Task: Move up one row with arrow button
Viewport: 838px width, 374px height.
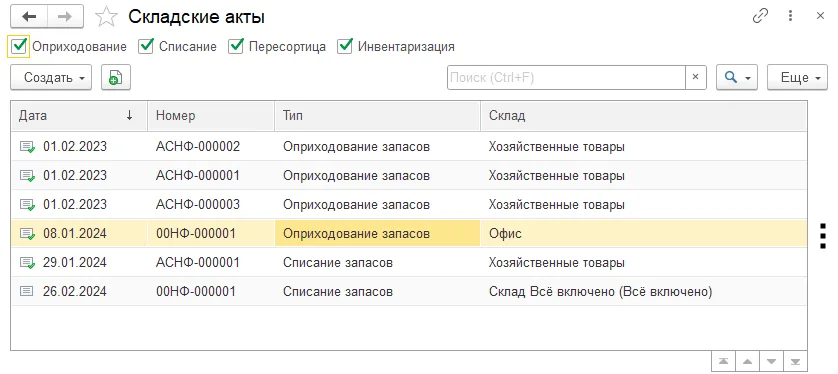Action: 747,361
